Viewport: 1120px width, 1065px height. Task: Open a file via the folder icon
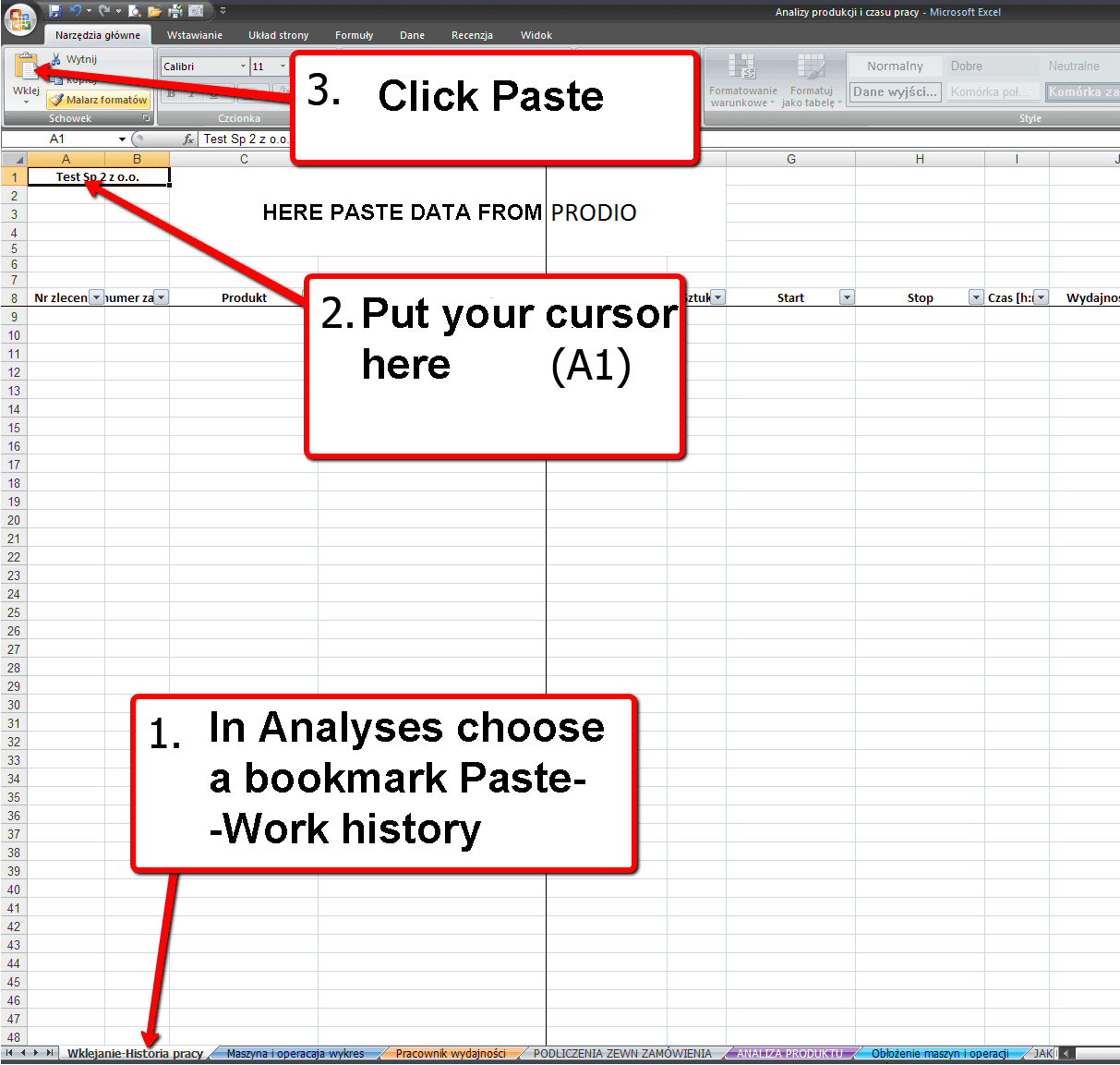[155, 11]
